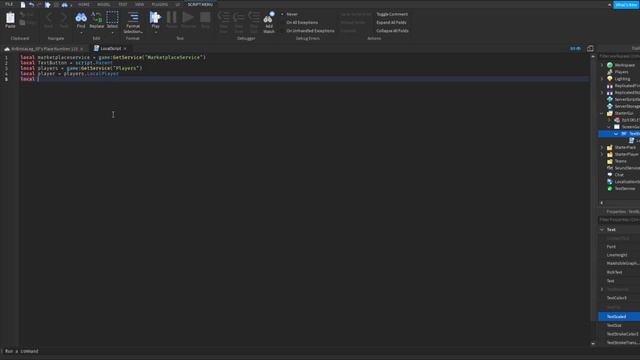The width and height of the screenshot is (640, 360).
Task: Select the TextScaled property row
Action: 619,316
